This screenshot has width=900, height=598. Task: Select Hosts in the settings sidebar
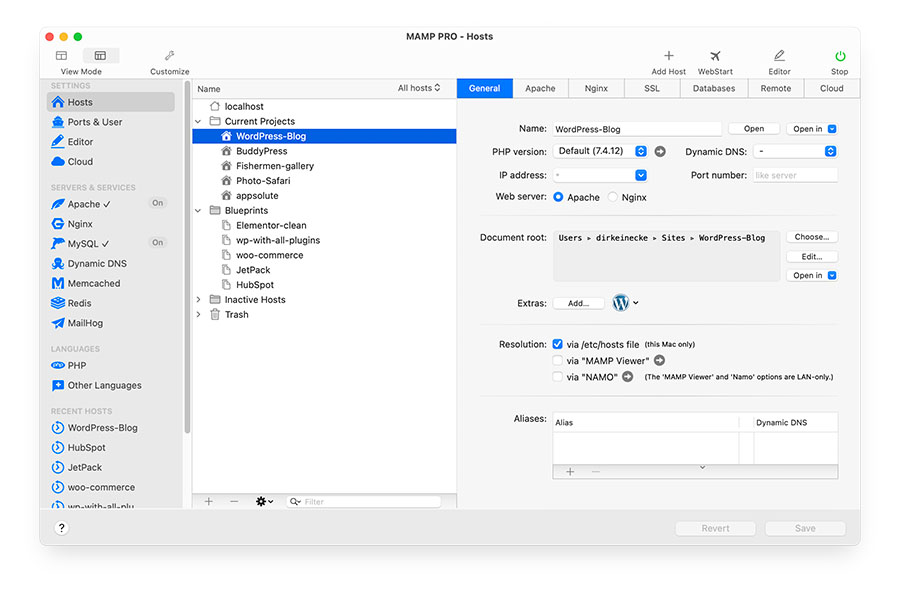point(111,102)
